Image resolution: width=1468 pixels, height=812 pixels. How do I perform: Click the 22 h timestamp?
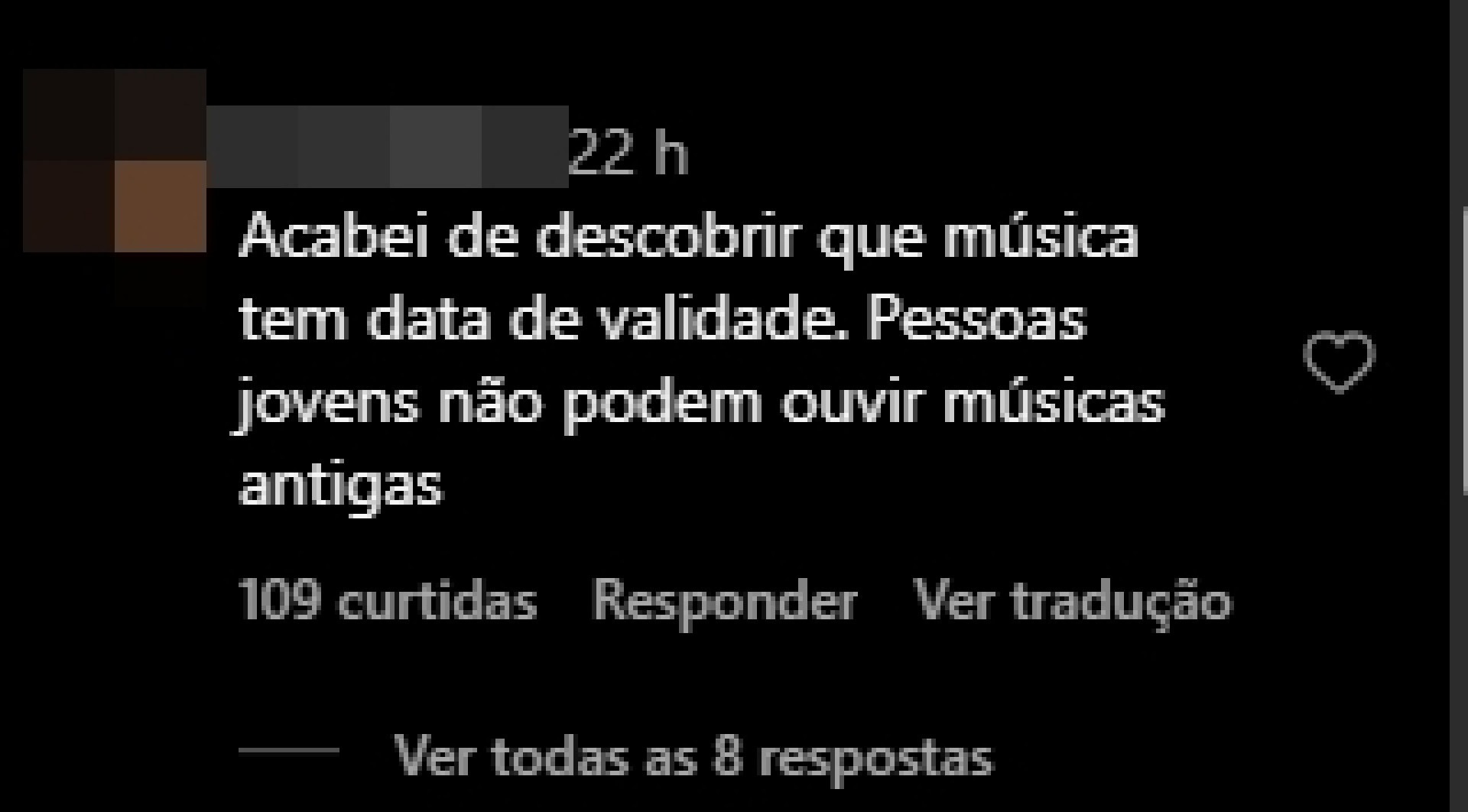[x=628, y=153]
